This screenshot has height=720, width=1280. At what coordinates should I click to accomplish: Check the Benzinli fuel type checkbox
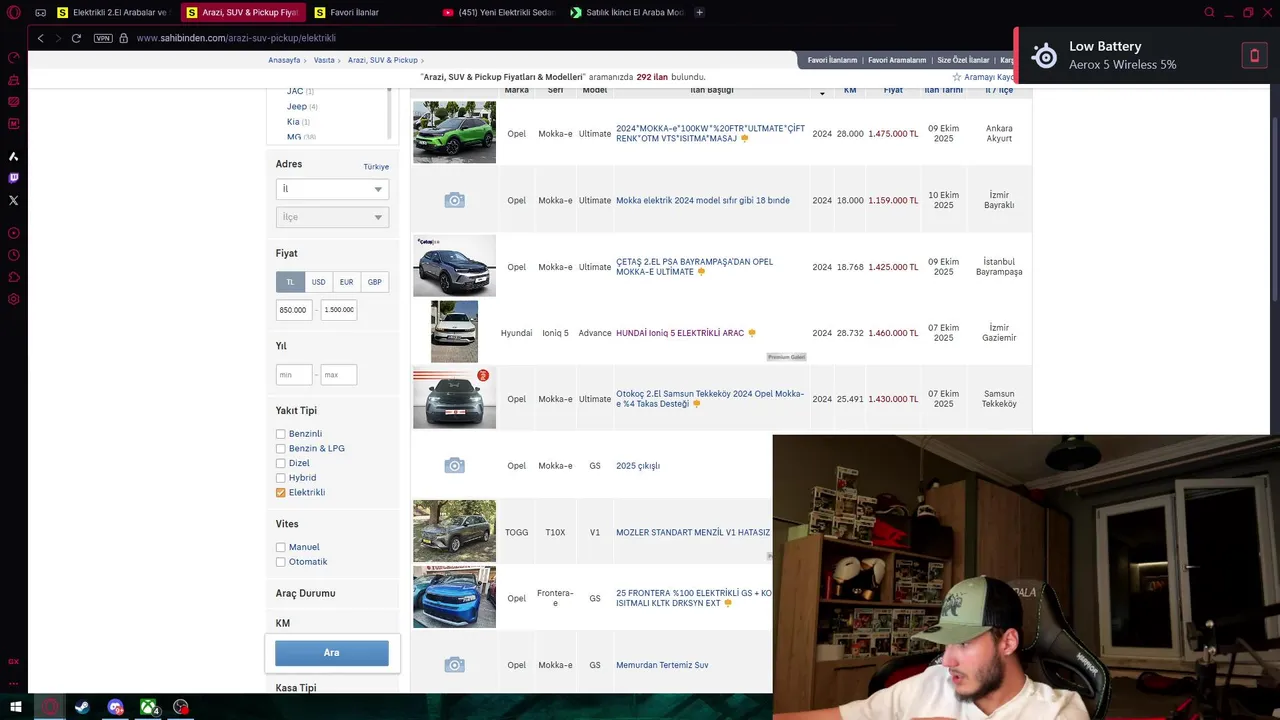point(281,434)
